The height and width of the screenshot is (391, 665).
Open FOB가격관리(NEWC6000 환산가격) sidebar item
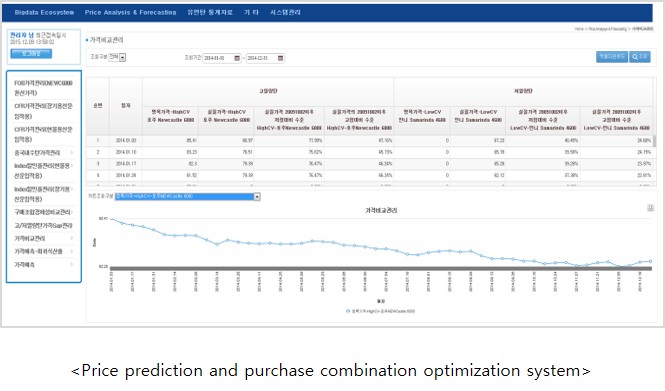click(43, 88)
